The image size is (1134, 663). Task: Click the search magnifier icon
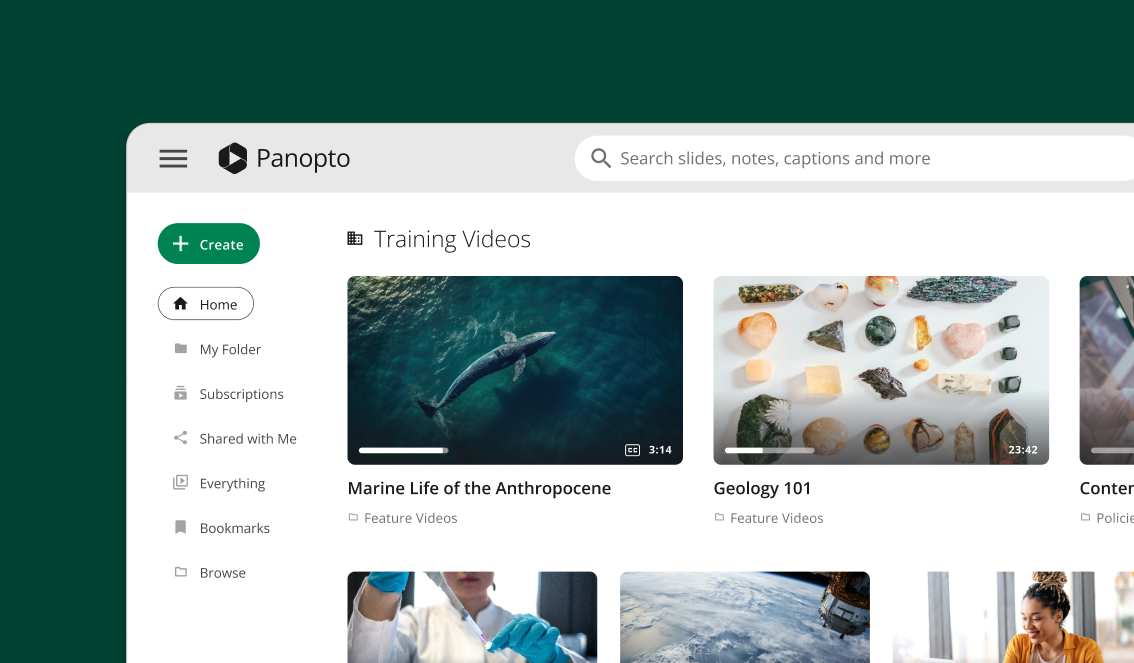click(x=601, y=158)
